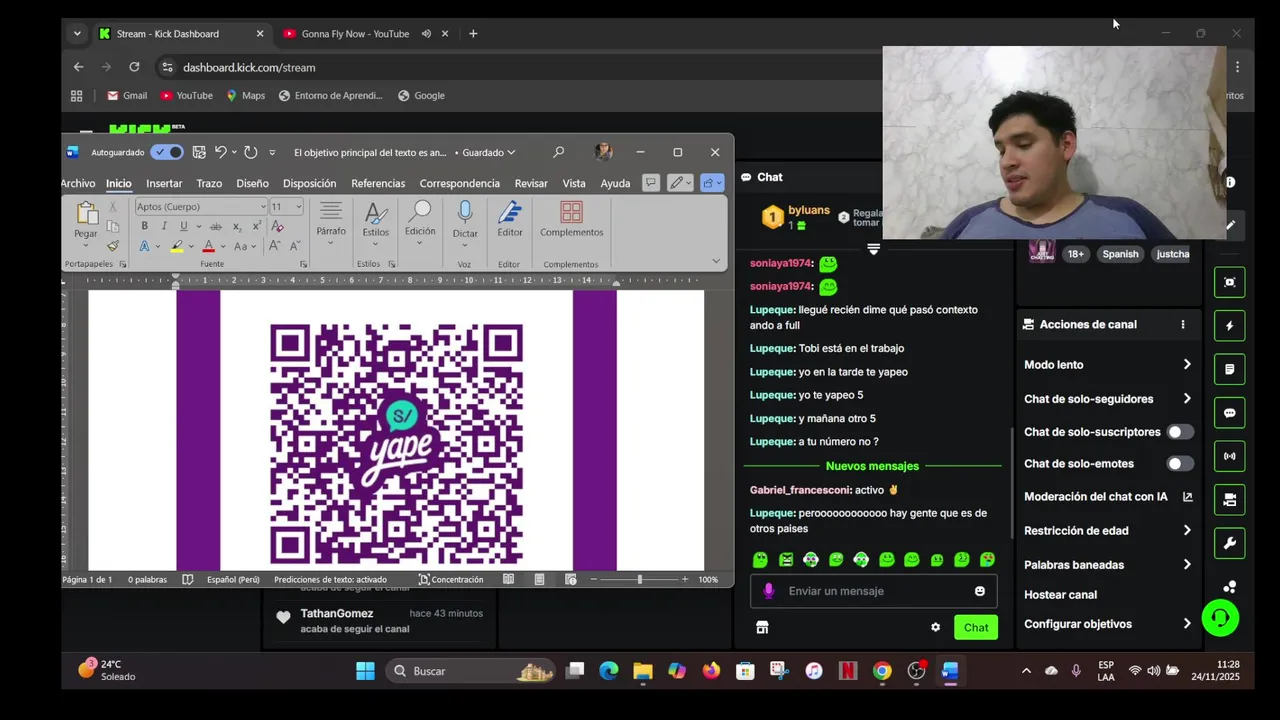Viewport: 1280px width, 720px height.
Task: Click the Spanish stream tag
Action: (x=1120, y=254)
